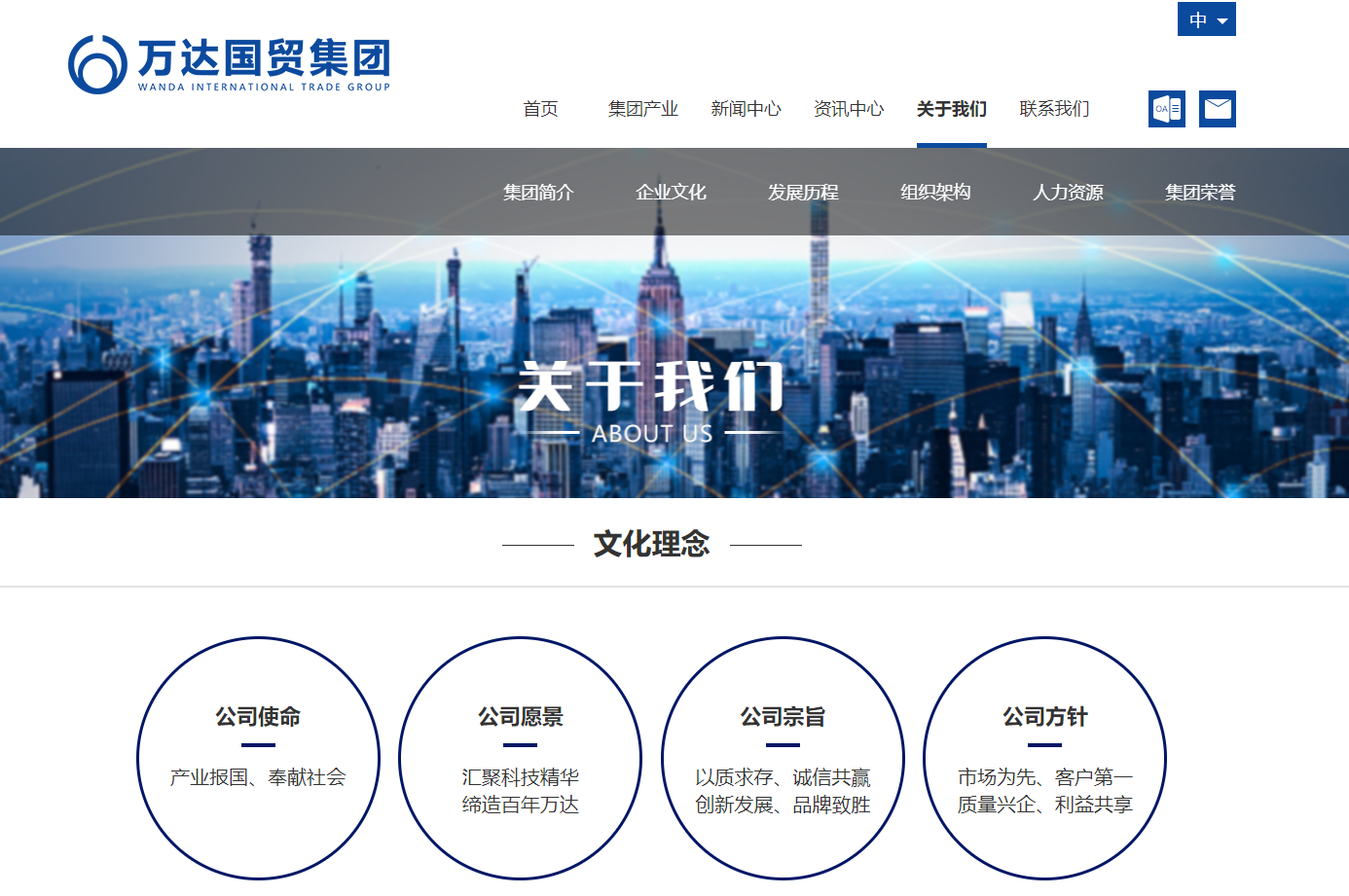Open the OA office system icon

[x=1166, y=108]
